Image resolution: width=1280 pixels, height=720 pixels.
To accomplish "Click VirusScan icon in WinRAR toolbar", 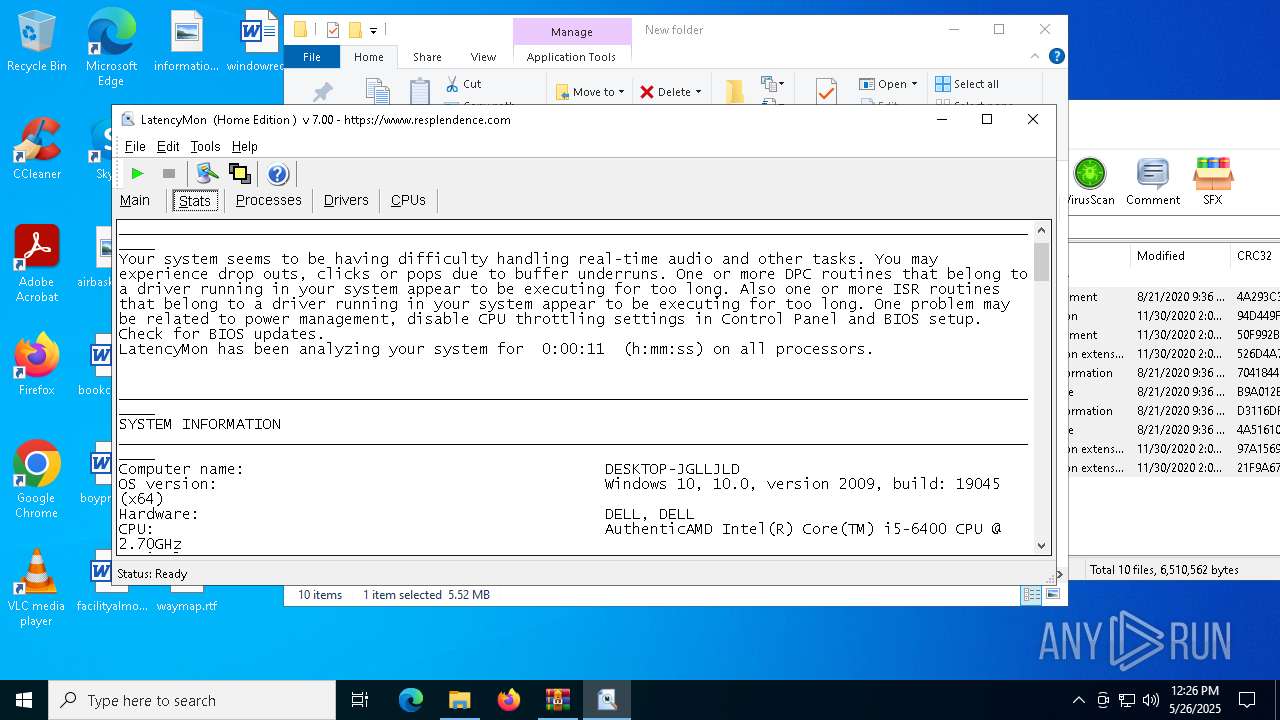I will tap(1089, 181).
